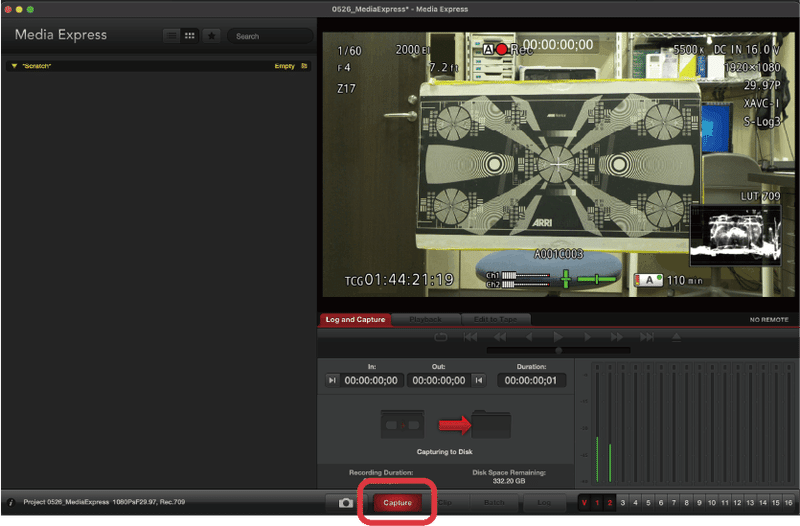Toggle audio channel 2 button
This screenshot has height=526, width=800.
[610, 503]
